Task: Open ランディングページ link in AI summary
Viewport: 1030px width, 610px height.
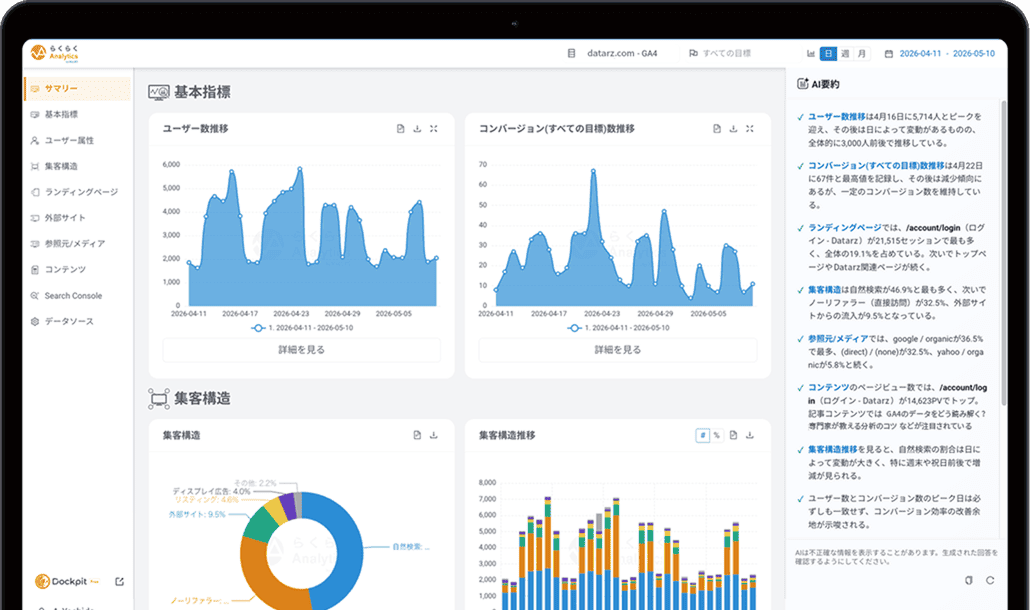Action: point(845,228)
